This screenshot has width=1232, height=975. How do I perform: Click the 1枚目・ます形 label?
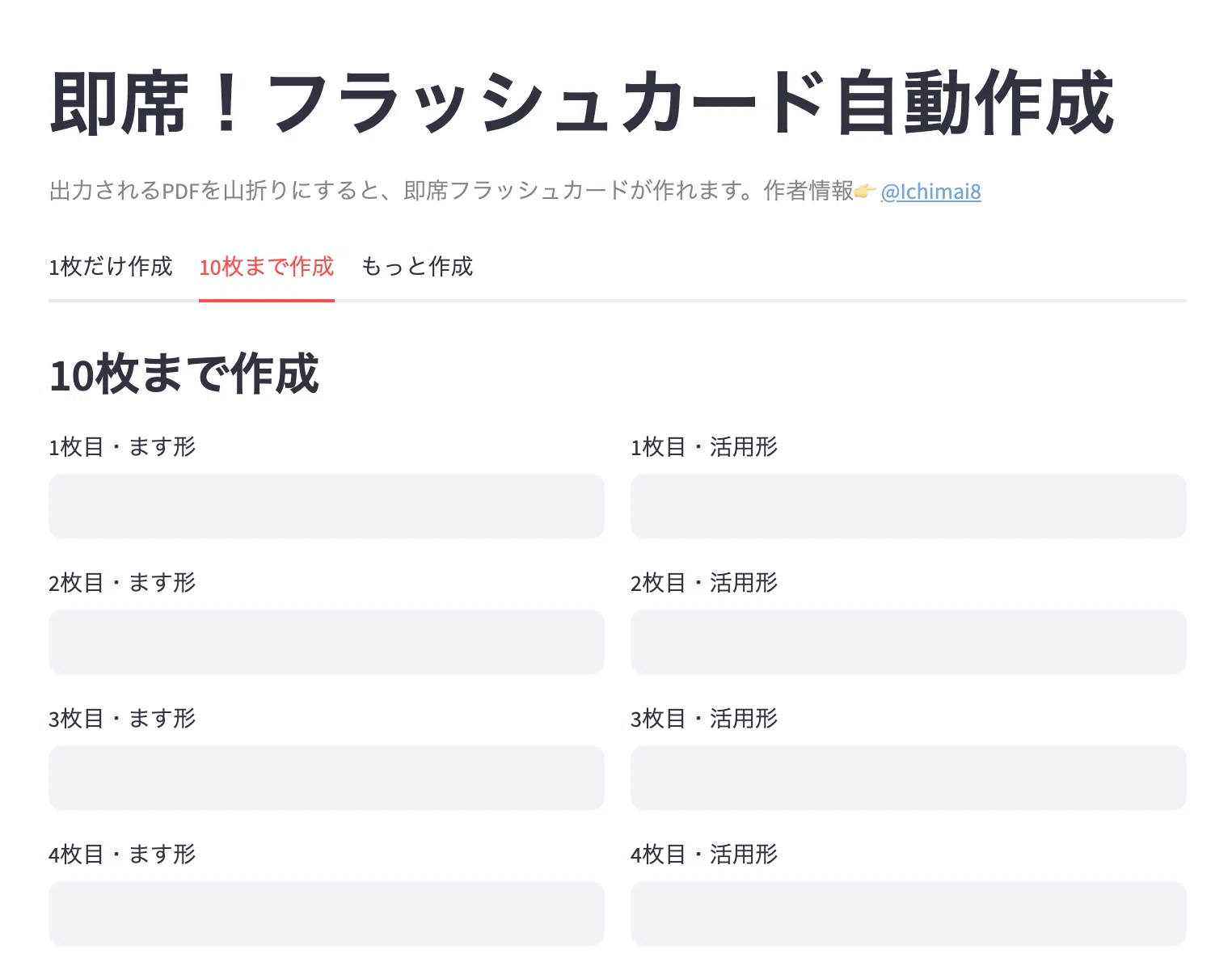pyautogui.click(x=122, y=447)
